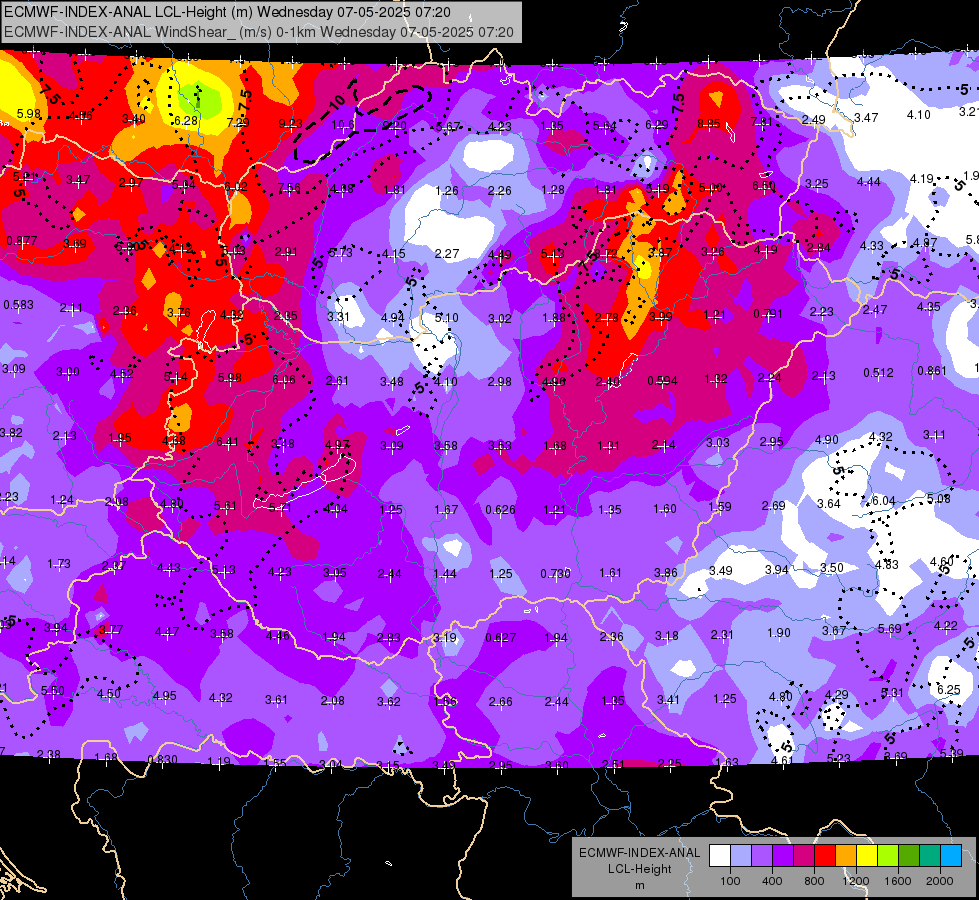The image size is (979, 900).
Task: Click the 1600 legend tick label
Action: tap(898, 881)
